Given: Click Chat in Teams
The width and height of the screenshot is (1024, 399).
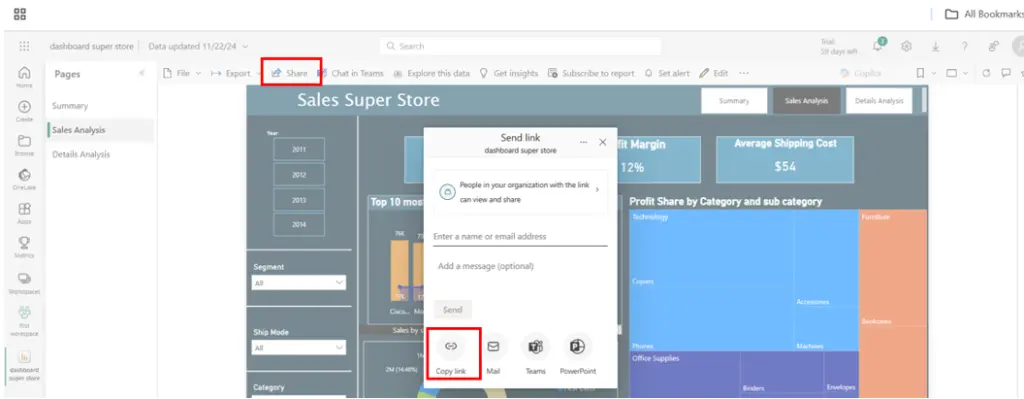Looking at the screenshot, I should tap(350, 73).
